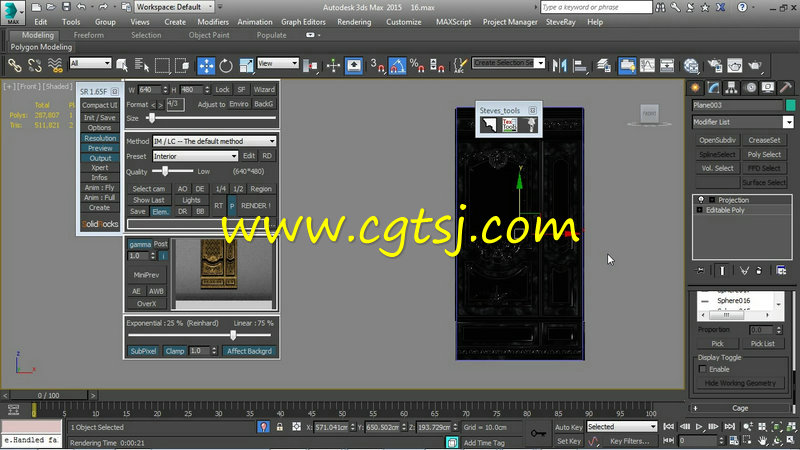The width and height of the screenshot is (800, 450).
Task: Click the object name field Plane003
Action: pyautogui.click(x=737, y=105)
